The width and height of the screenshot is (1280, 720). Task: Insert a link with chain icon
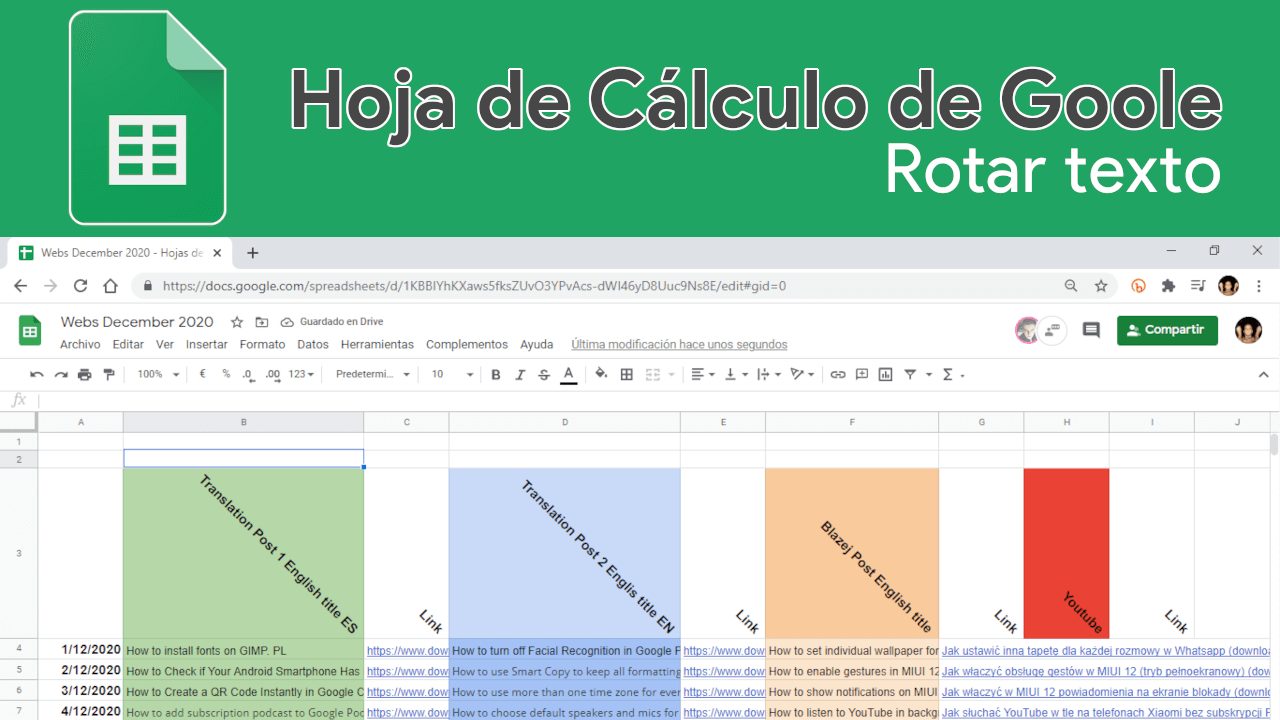(838, 374)
